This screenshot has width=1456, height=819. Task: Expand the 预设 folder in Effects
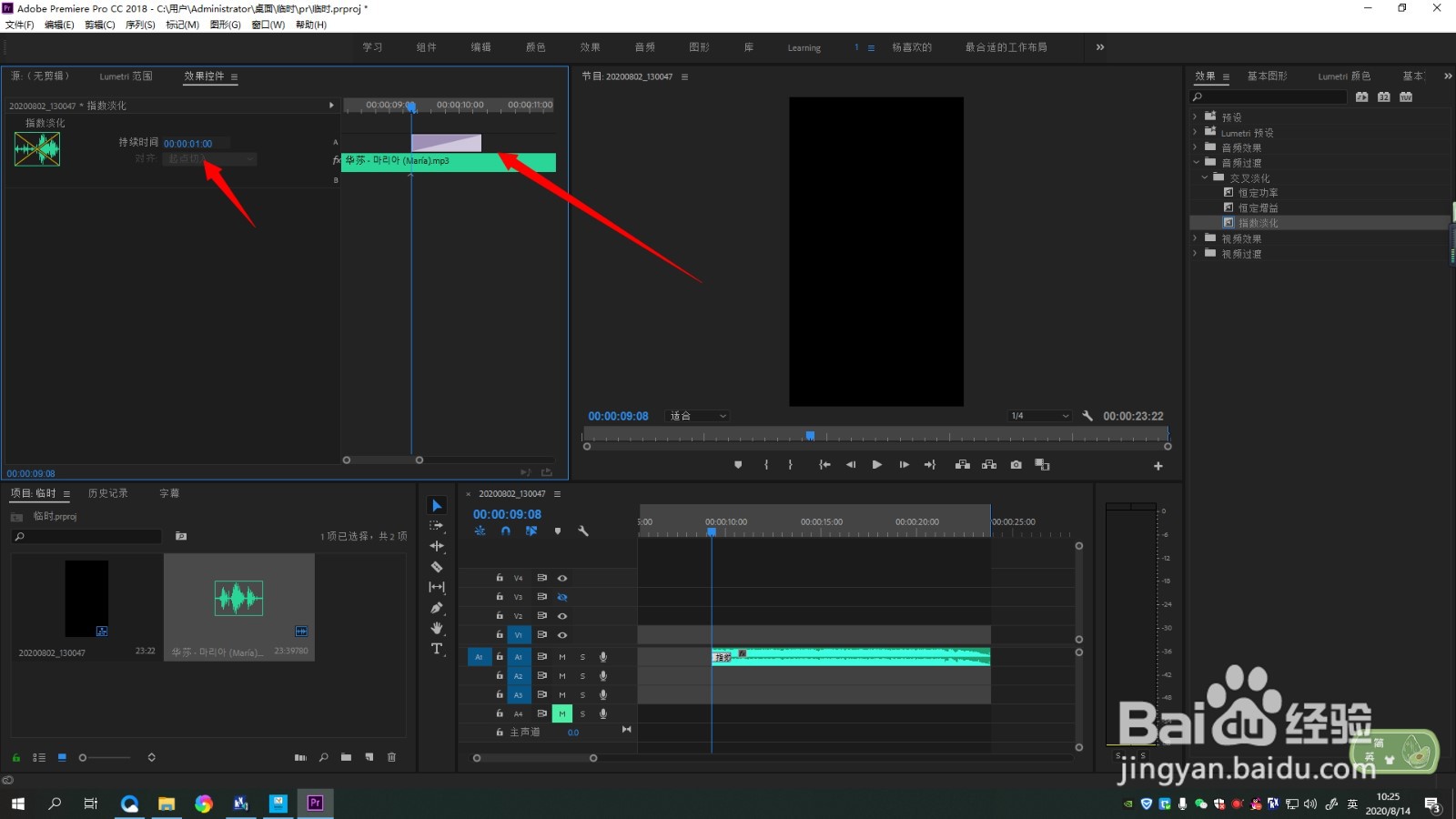(x=1195, y=116)
